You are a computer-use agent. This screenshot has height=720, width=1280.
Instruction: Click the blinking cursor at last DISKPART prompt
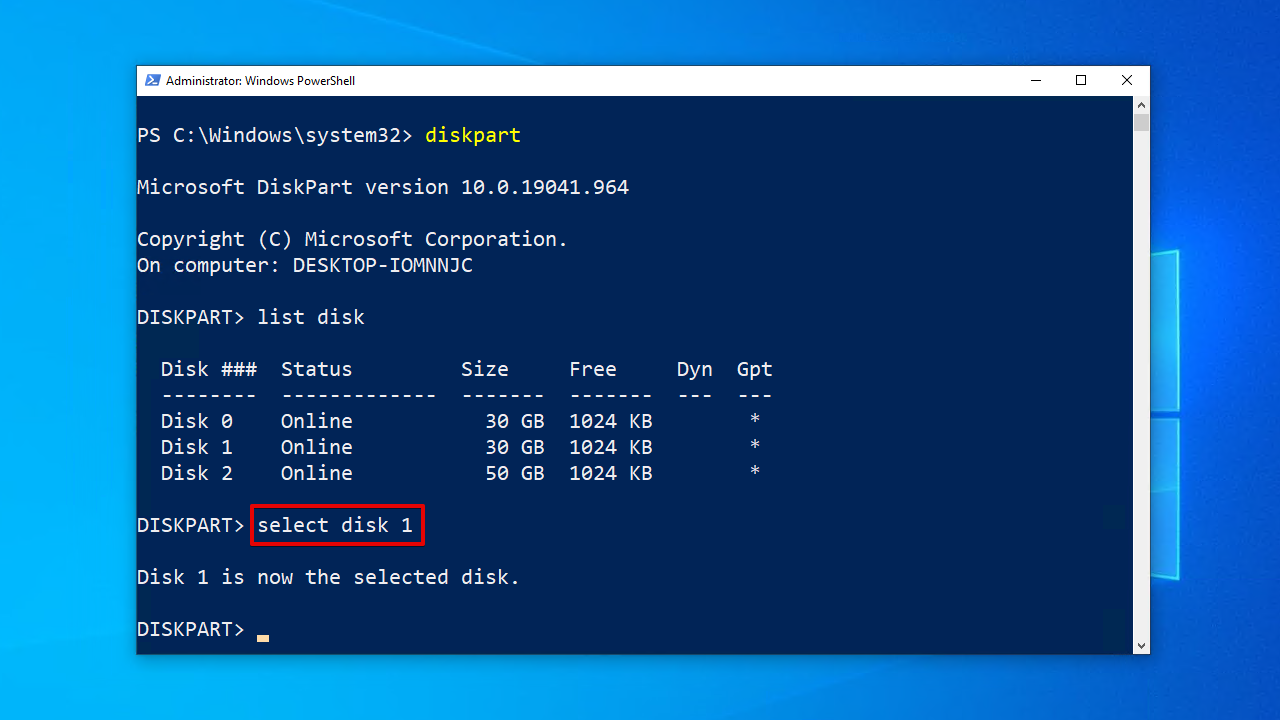click(263, 637)
